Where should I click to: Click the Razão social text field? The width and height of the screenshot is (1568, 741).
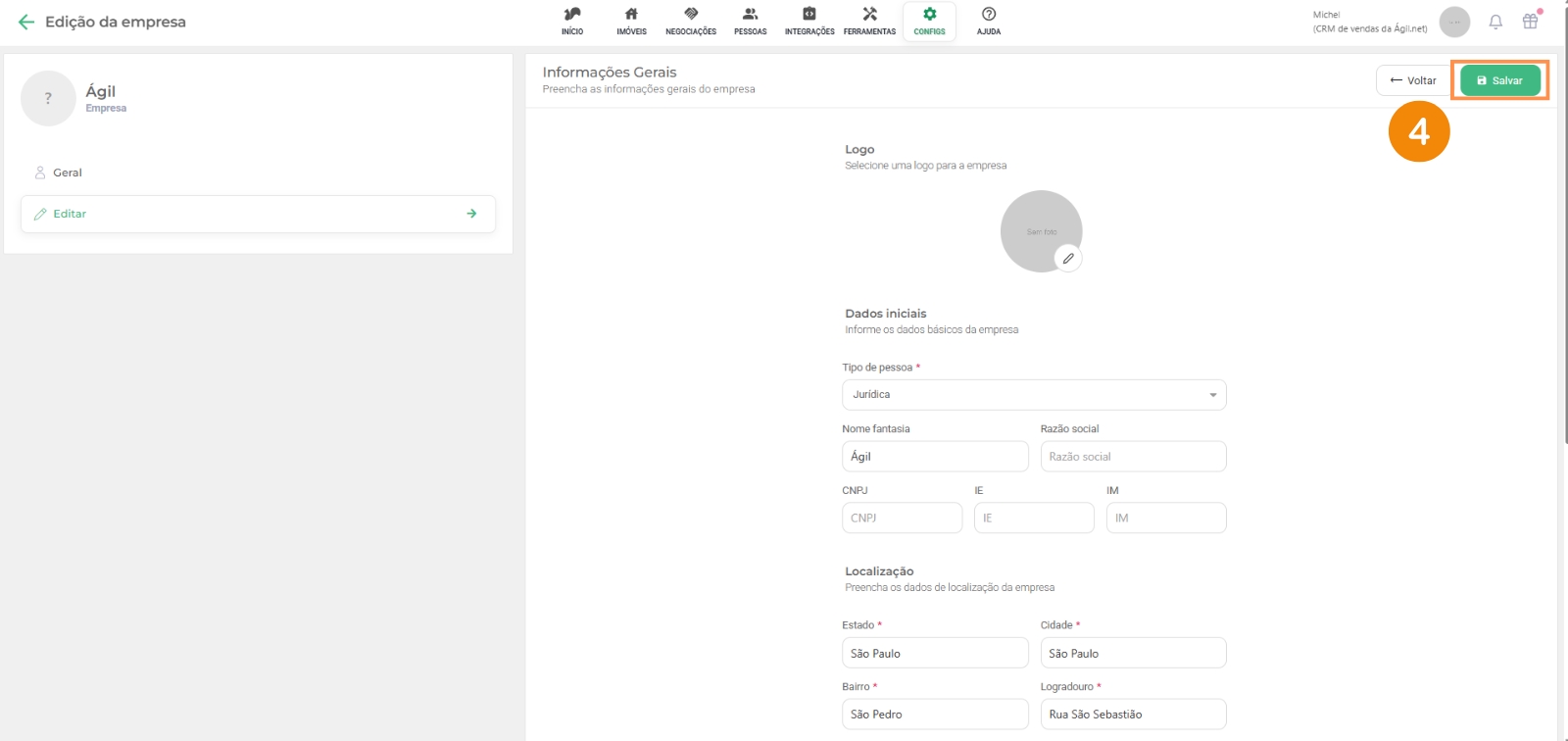click(x=1133, y=457)
